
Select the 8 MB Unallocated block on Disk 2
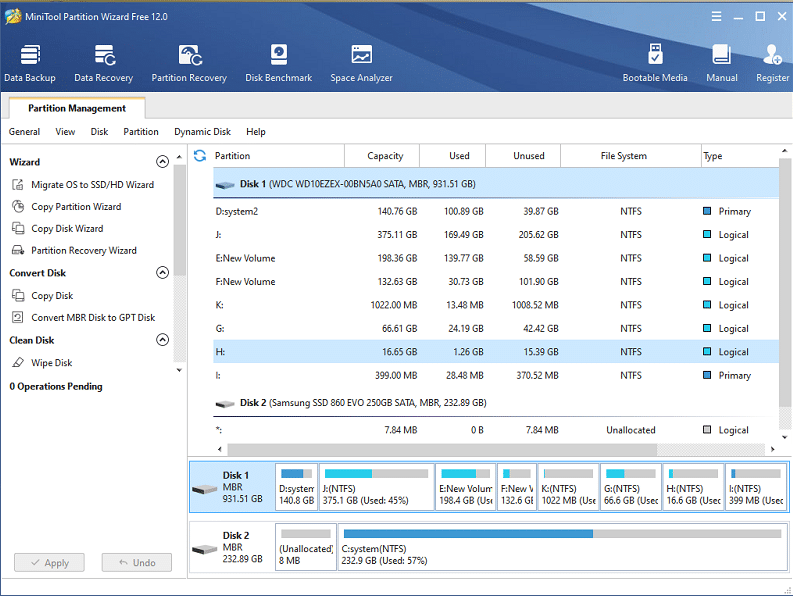(306, 547)
